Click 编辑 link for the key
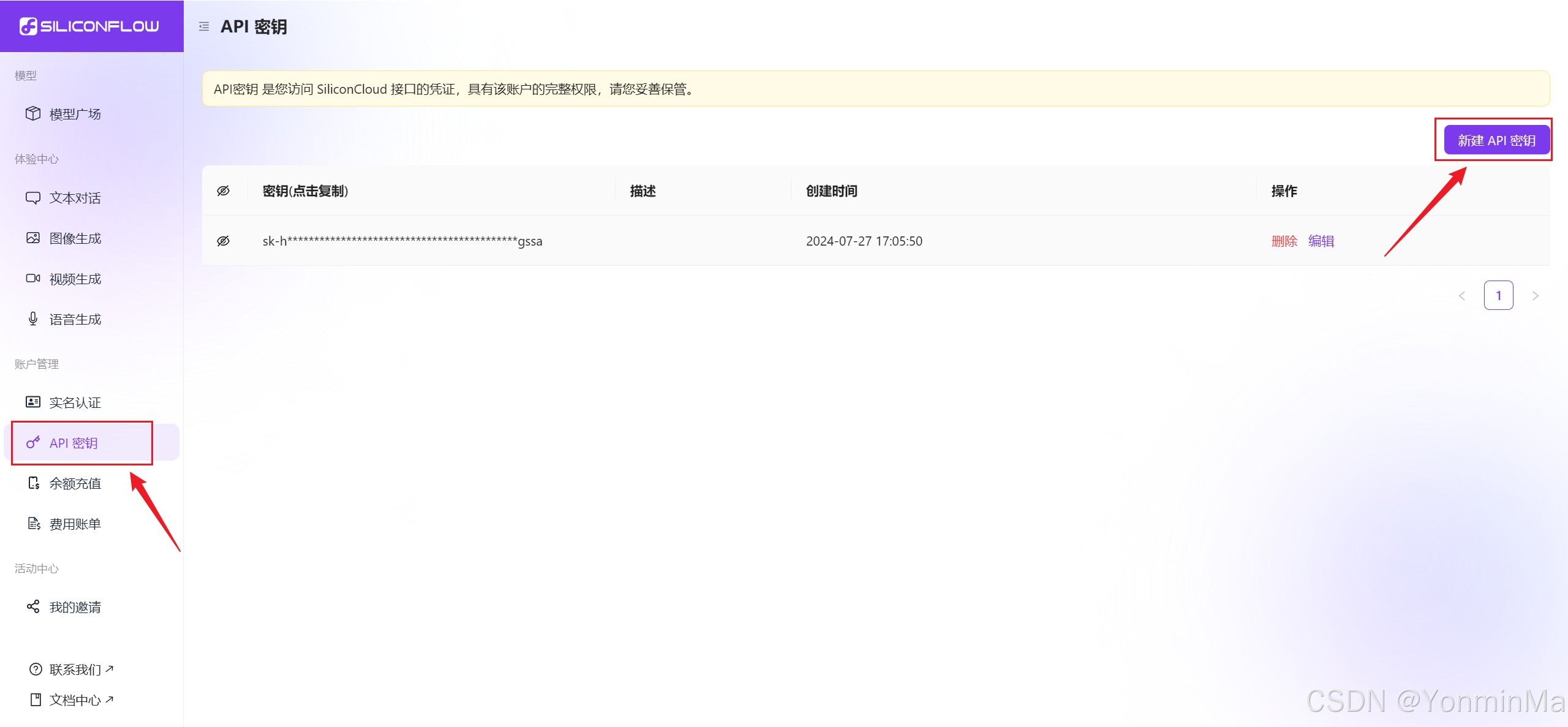The width and height of the screenshot is (1568, 727). [1321, 241]
